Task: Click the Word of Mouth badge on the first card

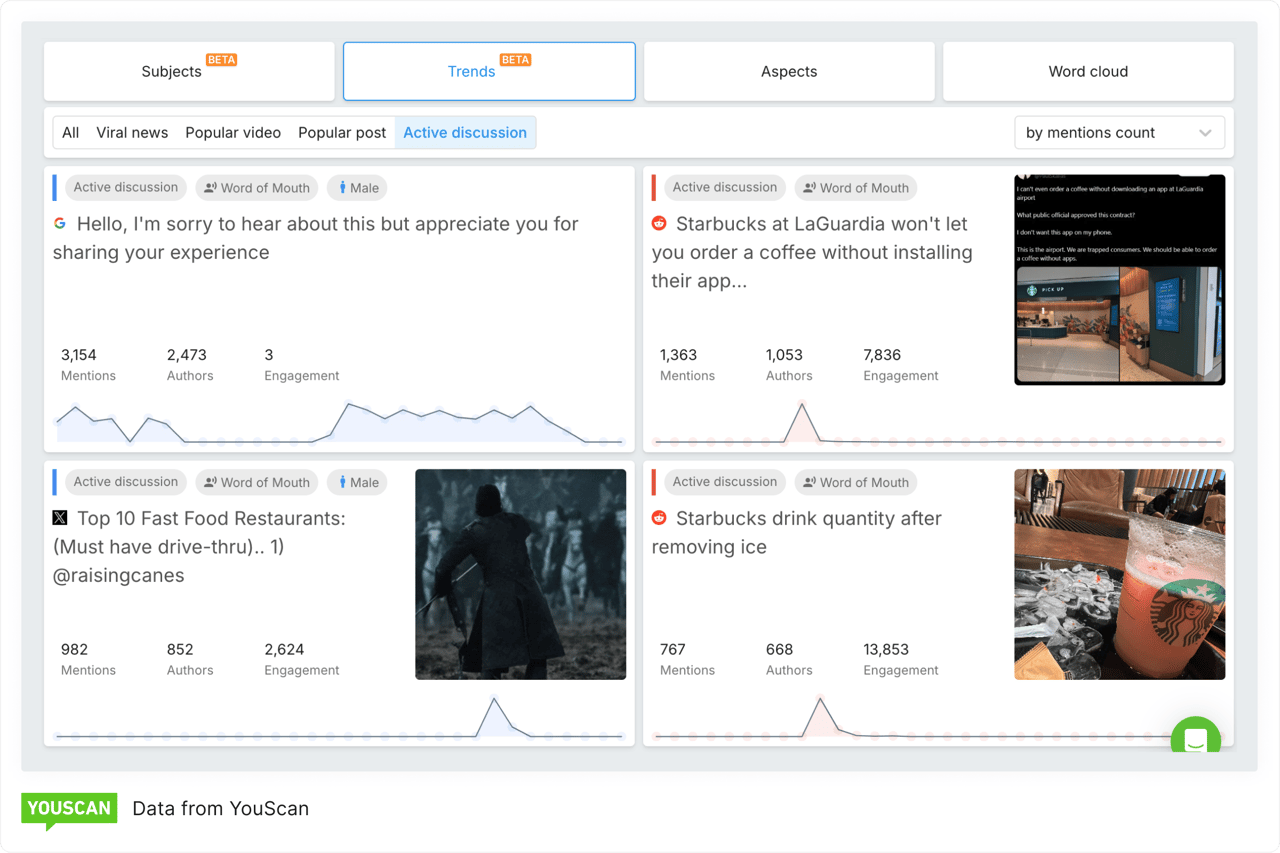Action: click(x=257, y=187)
